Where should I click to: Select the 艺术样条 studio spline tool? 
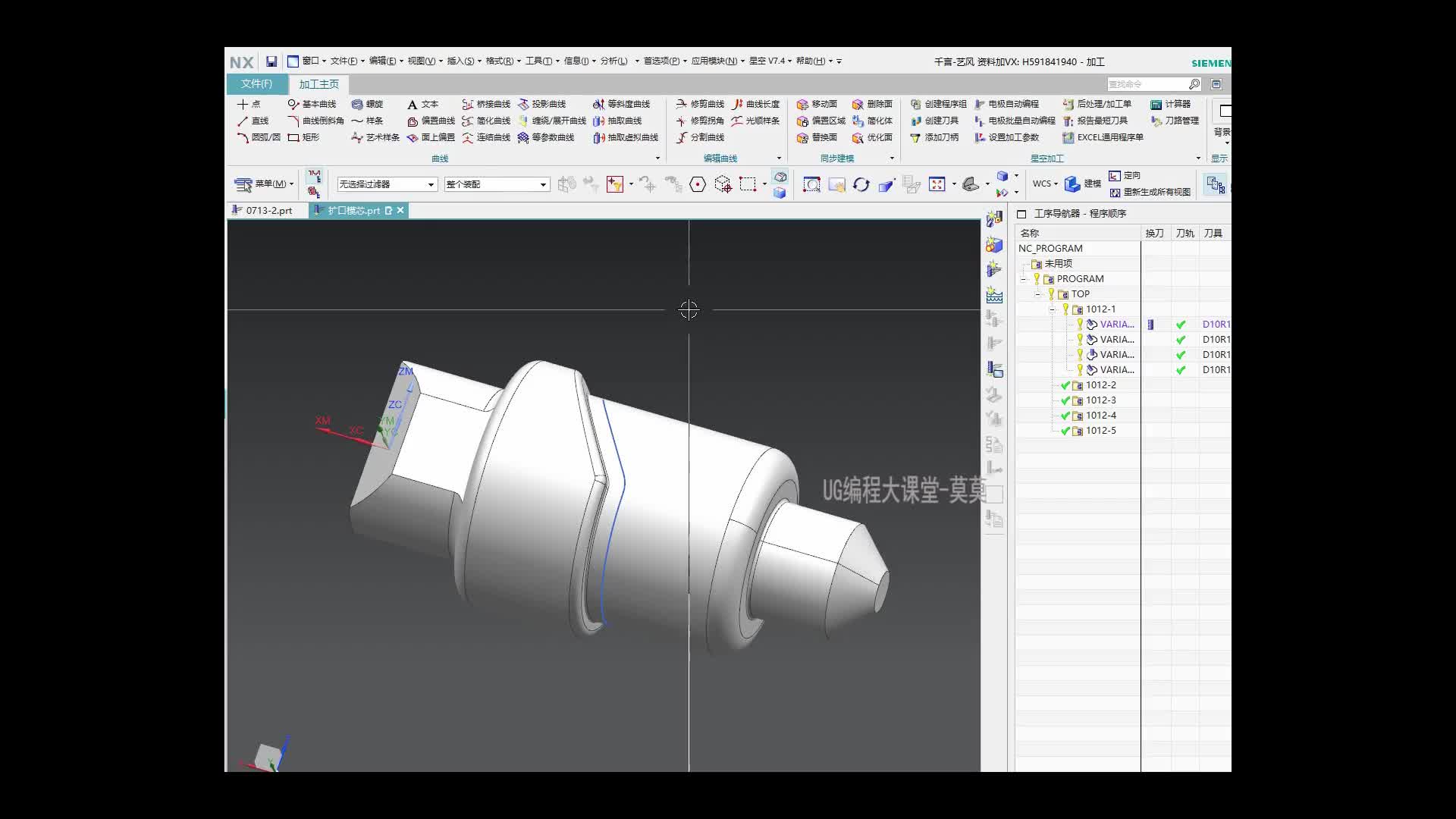[375, 137]
